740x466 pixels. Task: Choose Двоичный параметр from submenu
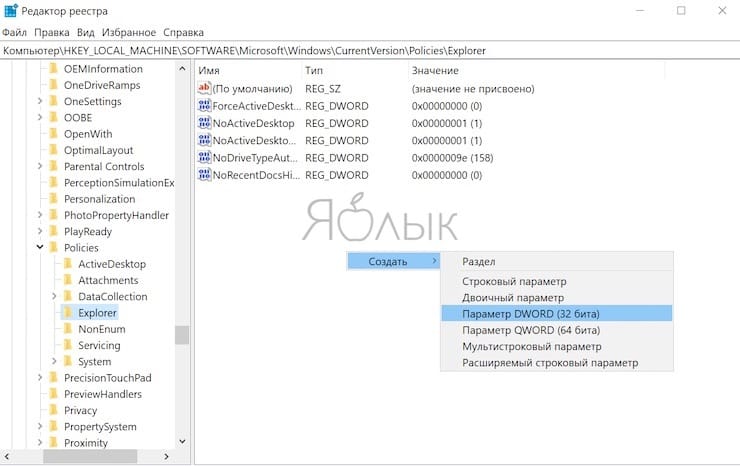[x=557, y=297]
